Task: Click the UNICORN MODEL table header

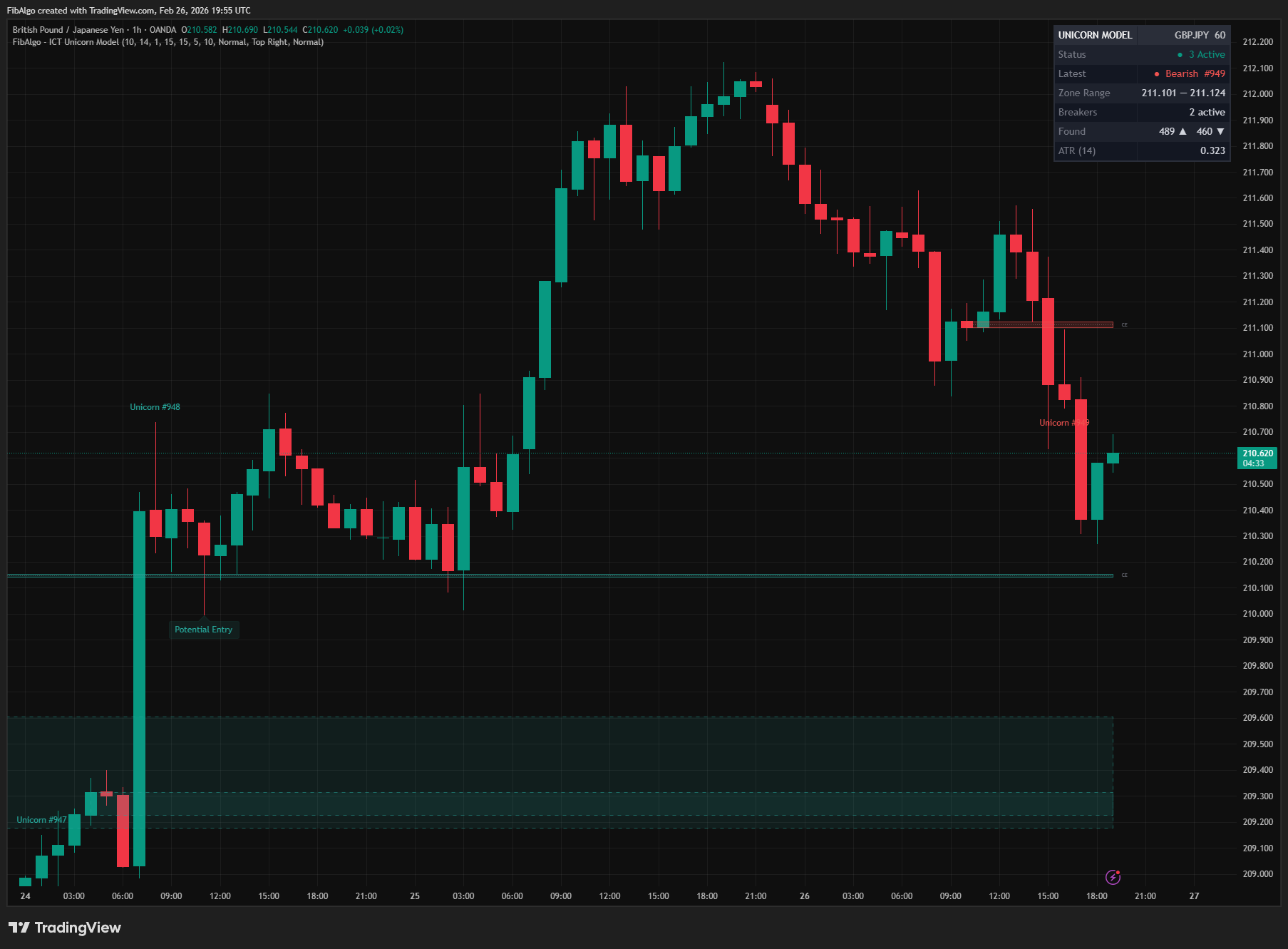Action: coord(1095,35)
